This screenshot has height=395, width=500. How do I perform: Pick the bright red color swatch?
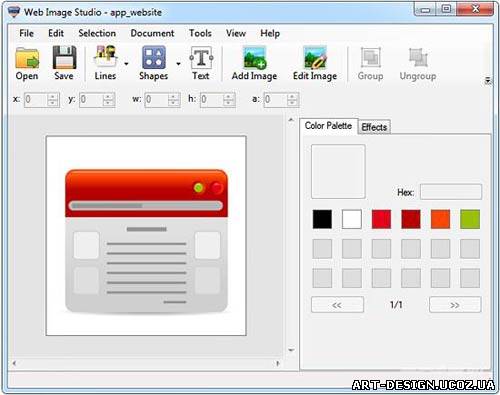point(381,219)
